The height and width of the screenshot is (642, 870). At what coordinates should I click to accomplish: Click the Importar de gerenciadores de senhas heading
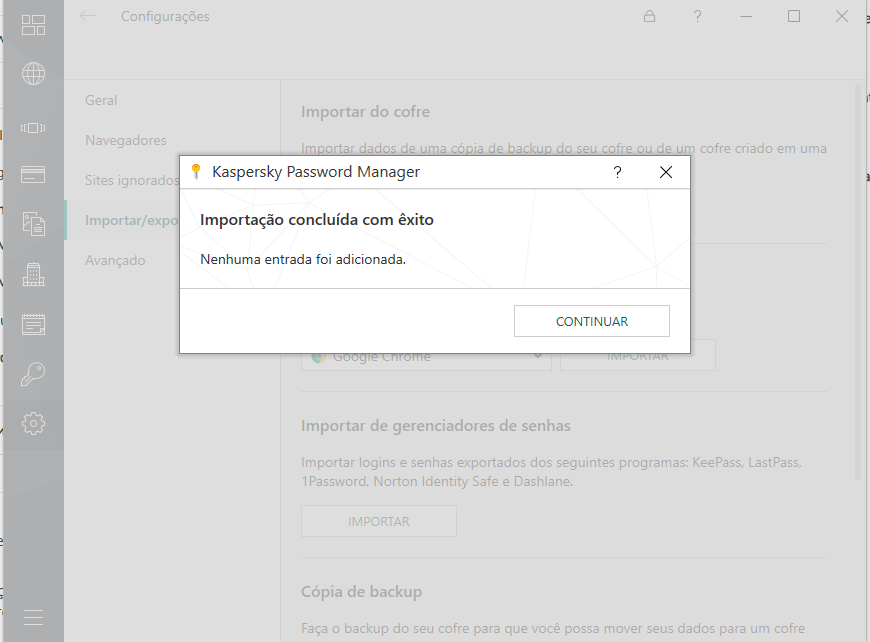(436, 426)
